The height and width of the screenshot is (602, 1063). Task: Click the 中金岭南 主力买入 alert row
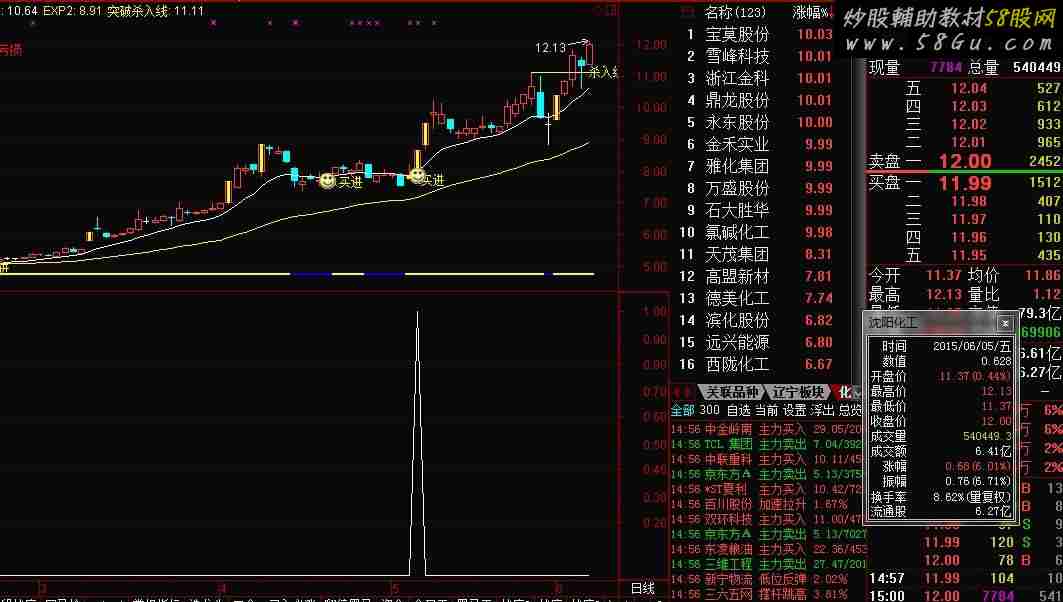tap(768, 429)
